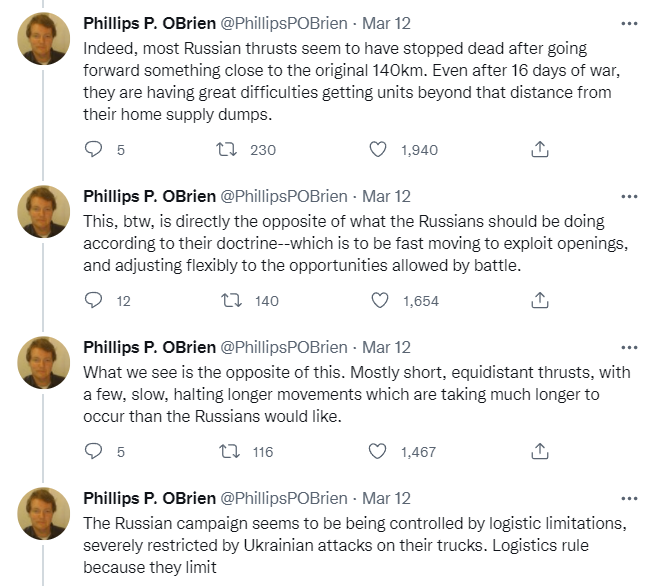Share the tweet about Russian doctrine
650x586 pixels.
coord(539,300)
